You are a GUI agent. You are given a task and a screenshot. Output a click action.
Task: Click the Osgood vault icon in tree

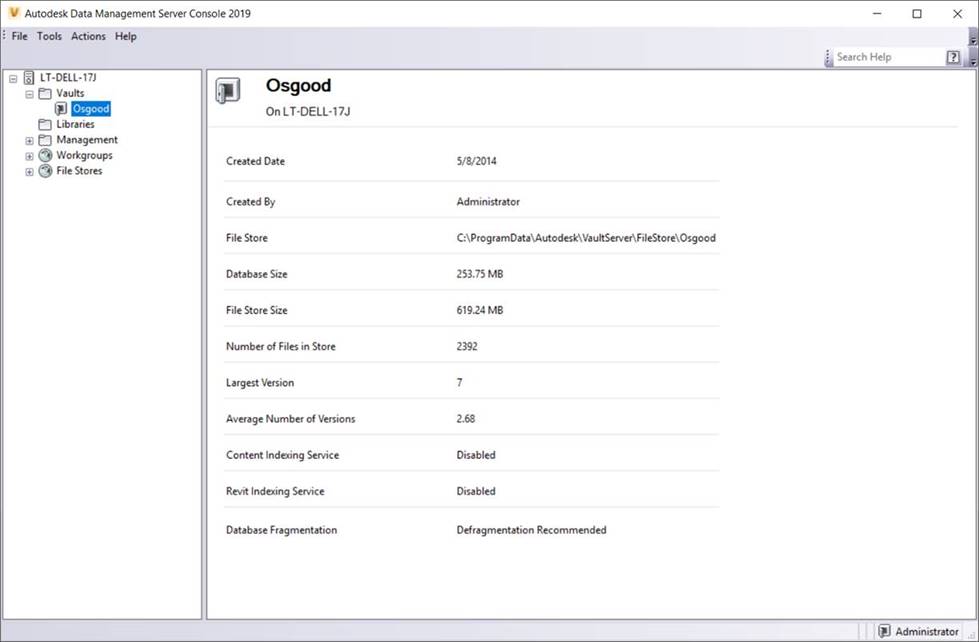(61, 109)
